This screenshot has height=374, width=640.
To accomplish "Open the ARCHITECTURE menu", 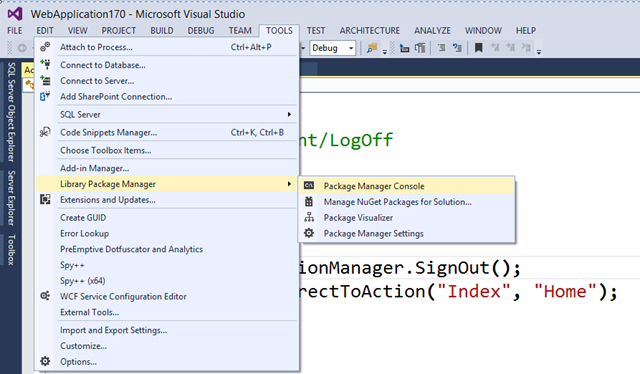I will (x=370, y=31).
